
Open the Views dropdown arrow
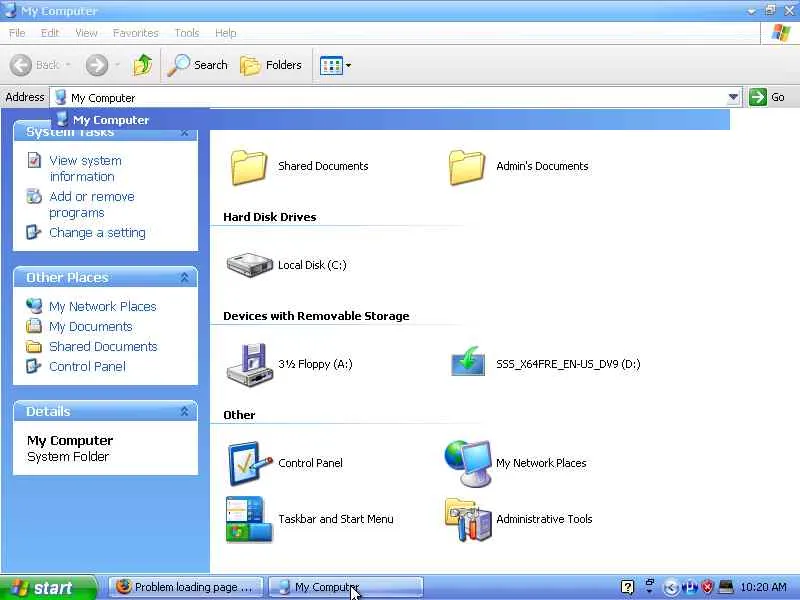coord(348,65)
